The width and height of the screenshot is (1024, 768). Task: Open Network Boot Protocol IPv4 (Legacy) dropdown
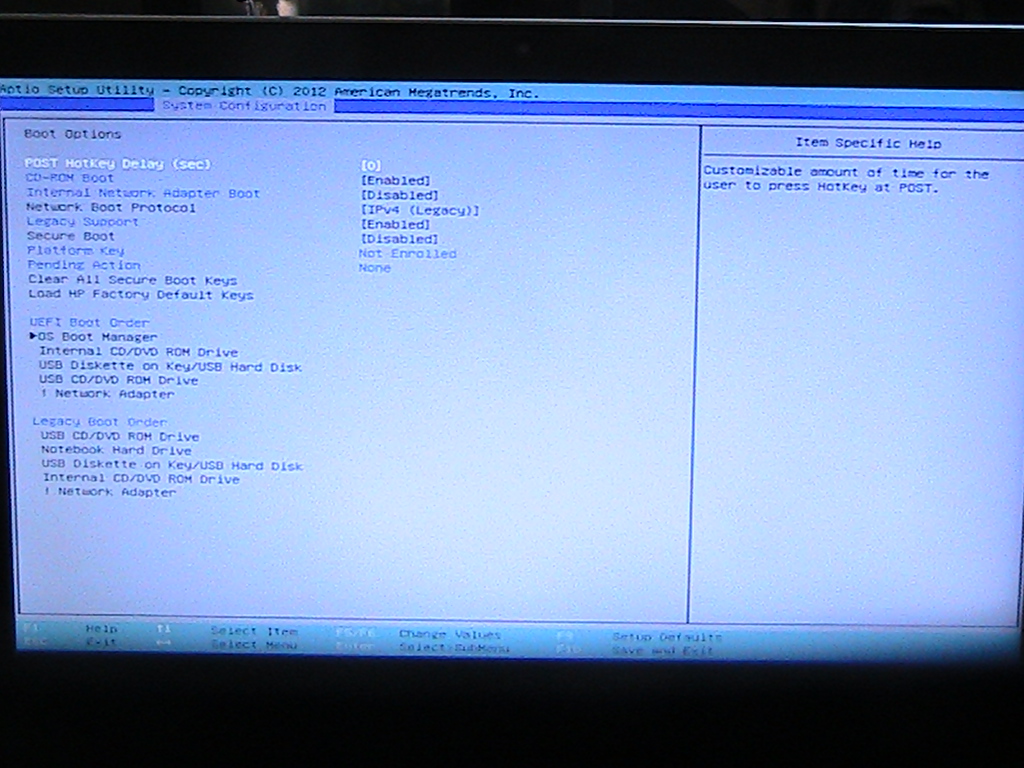click(x=419, y=210)
